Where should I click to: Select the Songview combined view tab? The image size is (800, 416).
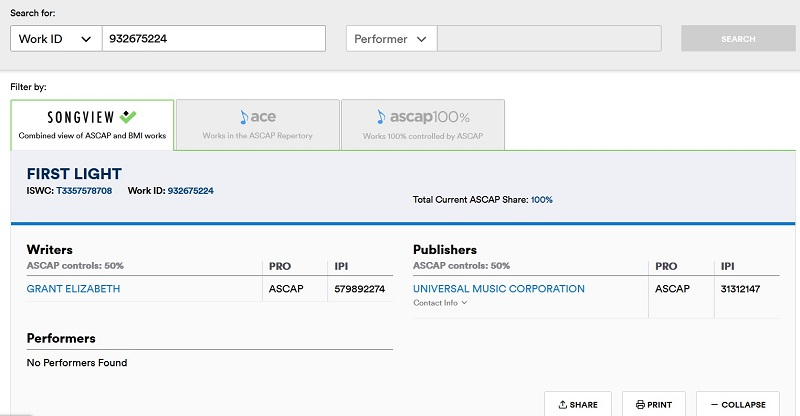pos(92,124)
